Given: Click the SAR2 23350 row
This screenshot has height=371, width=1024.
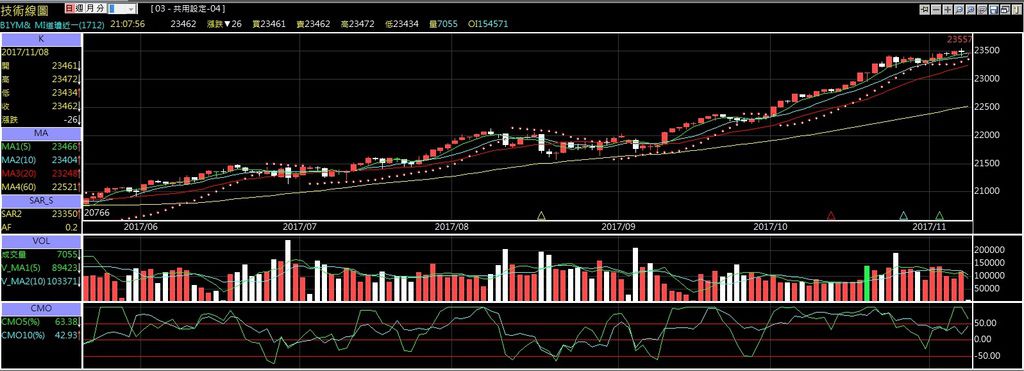Looking at the screenshot, I should (40, 214).
